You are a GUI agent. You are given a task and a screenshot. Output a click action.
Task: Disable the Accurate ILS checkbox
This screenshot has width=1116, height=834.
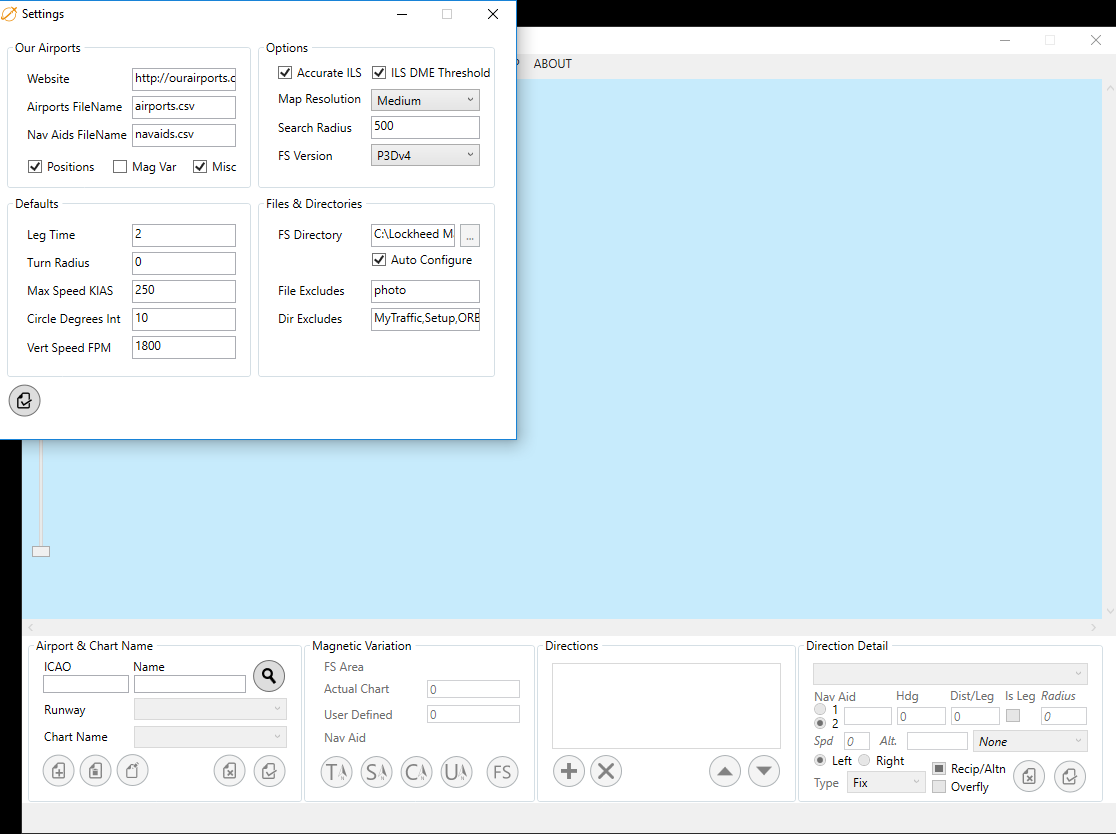[x=284, y=73]
